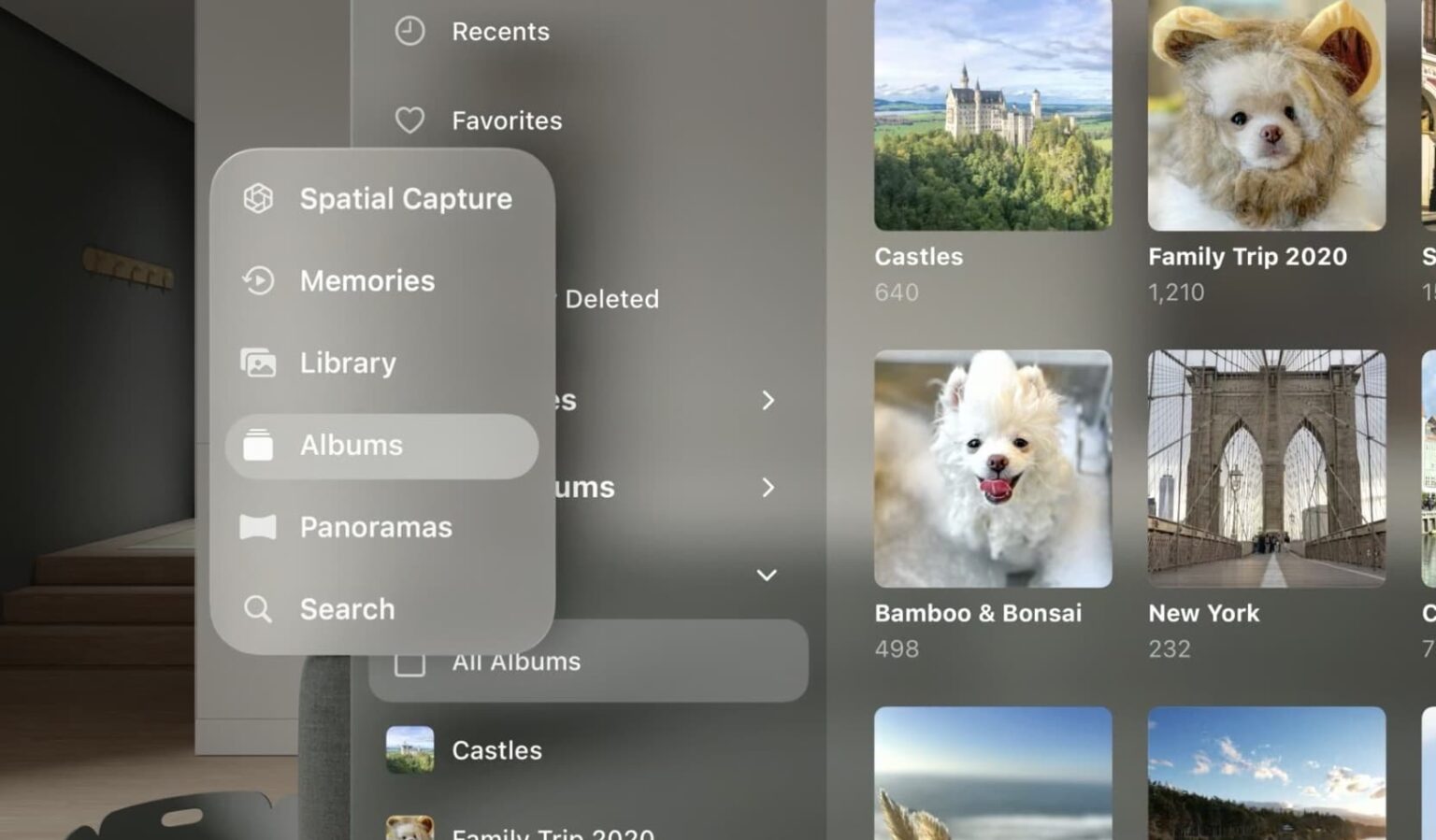Enable Favorites in the sidebar
This screenshot has height=840, width=1436.
(x=507, y=120)
